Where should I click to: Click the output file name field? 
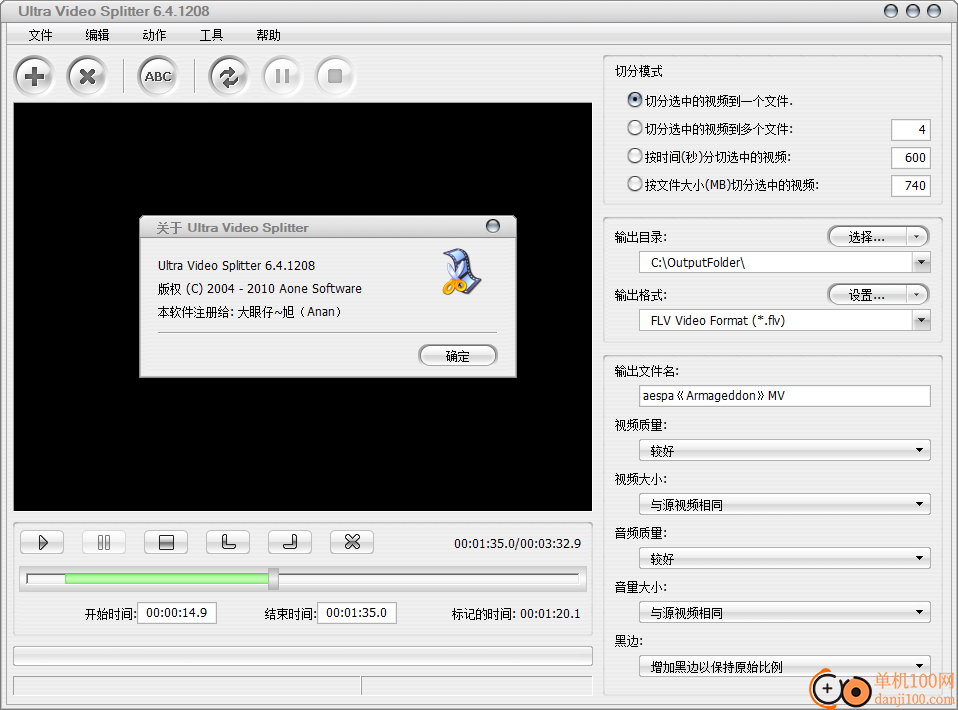pyautogui.click(x=784, y=396)
